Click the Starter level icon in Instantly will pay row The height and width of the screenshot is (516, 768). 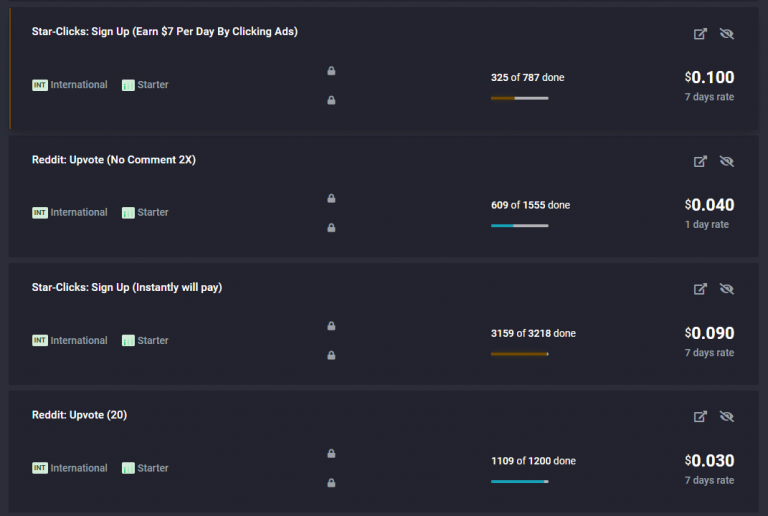tap(128, 341)
